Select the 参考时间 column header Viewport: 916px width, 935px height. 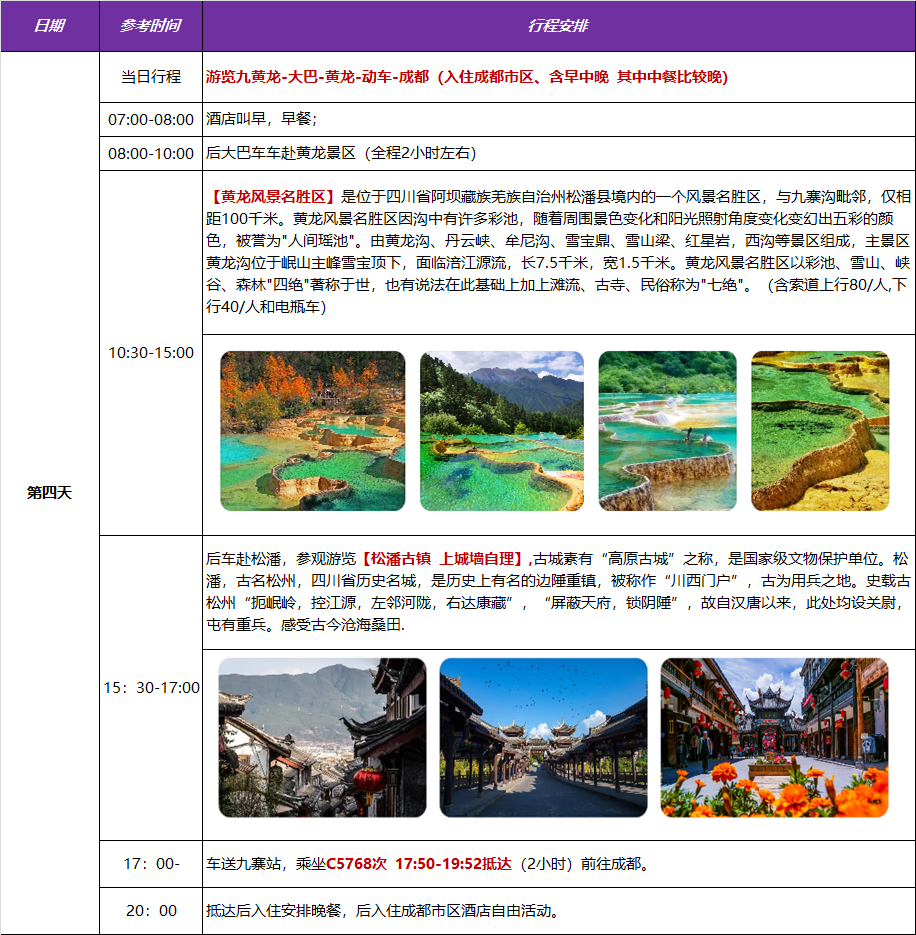coord(151,26)
